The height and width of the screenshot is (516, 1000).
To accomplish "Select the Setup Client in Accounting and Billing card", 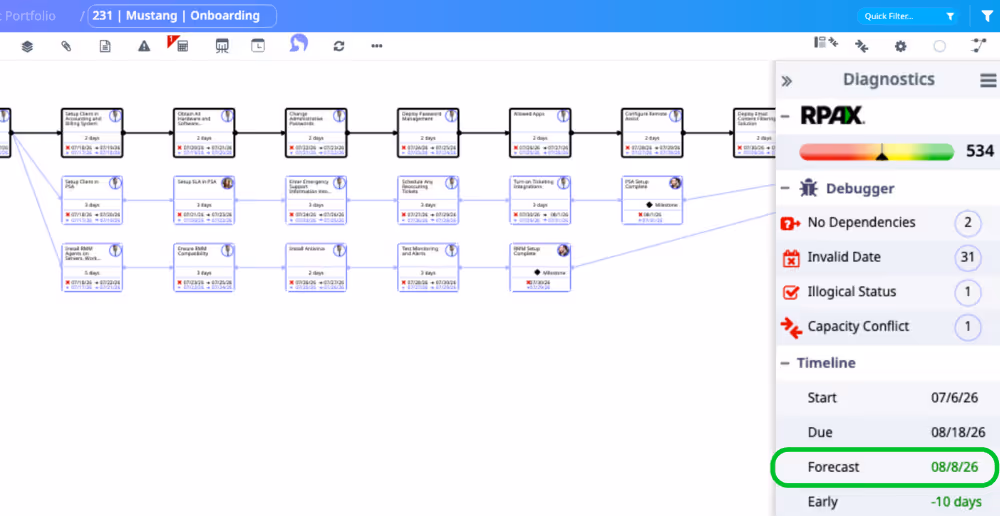I will (92, 133).
